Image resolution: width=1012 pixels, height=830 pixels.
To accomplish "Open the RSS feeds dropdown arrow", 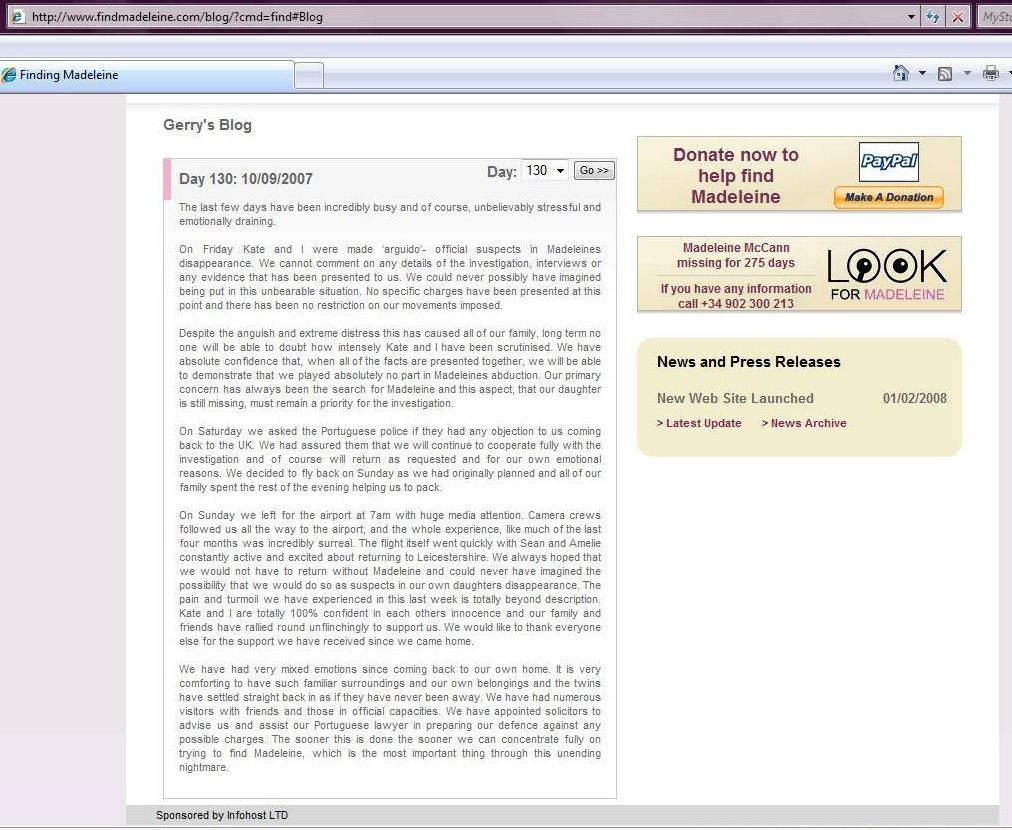I will point(966,73).
